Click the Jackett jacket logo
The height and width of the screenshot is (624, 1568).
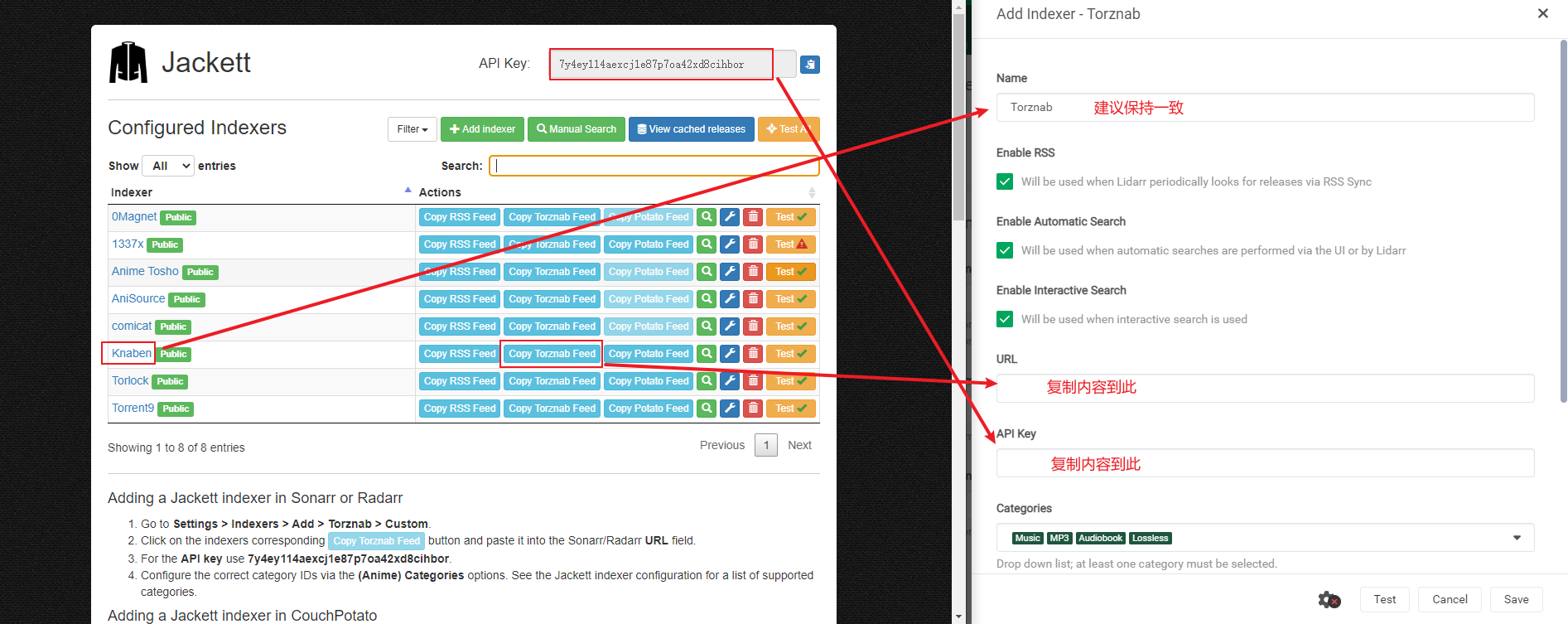(x=128, y=62)
